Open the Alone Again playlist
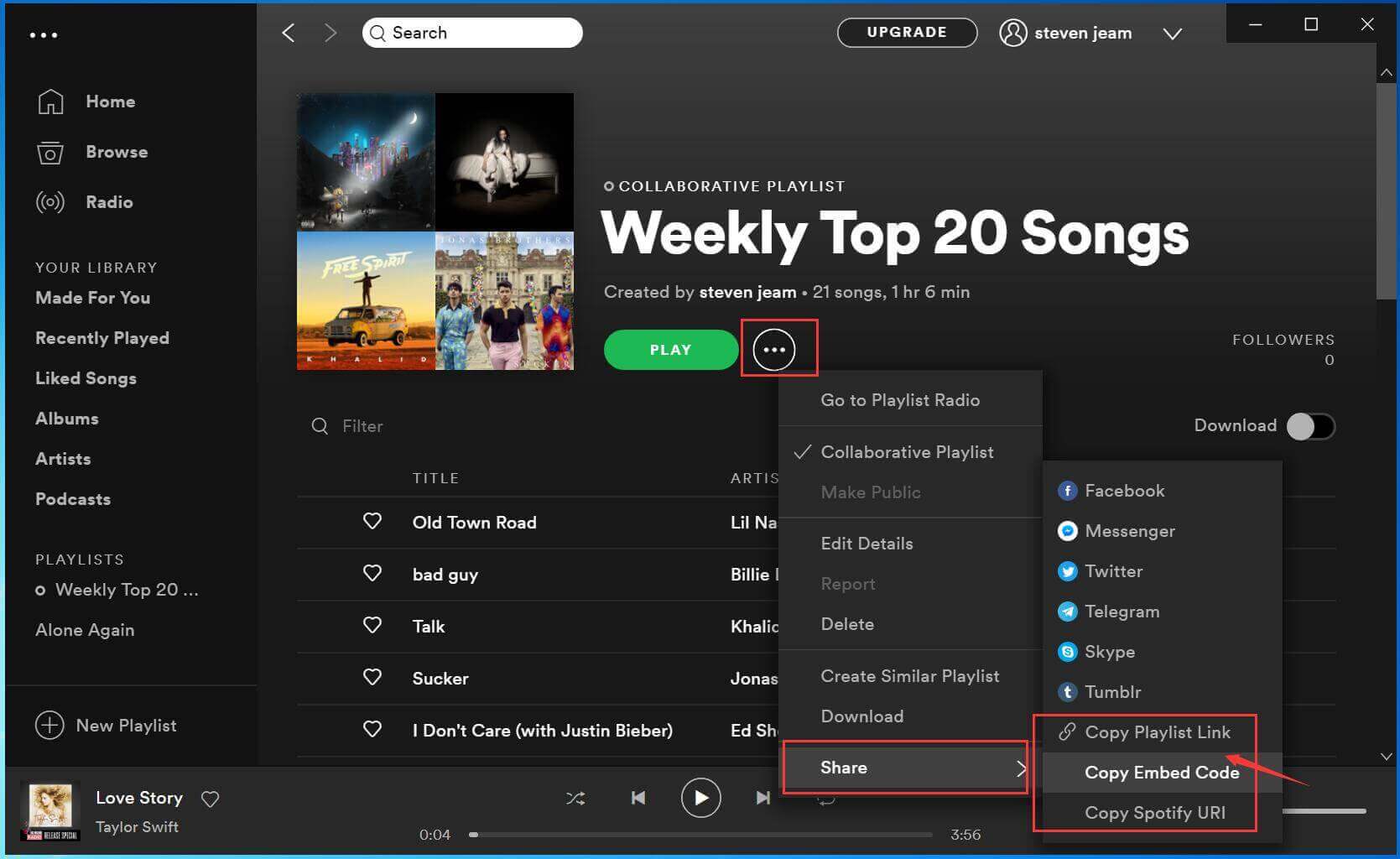 pyautogui.click(x=85, y=630)
